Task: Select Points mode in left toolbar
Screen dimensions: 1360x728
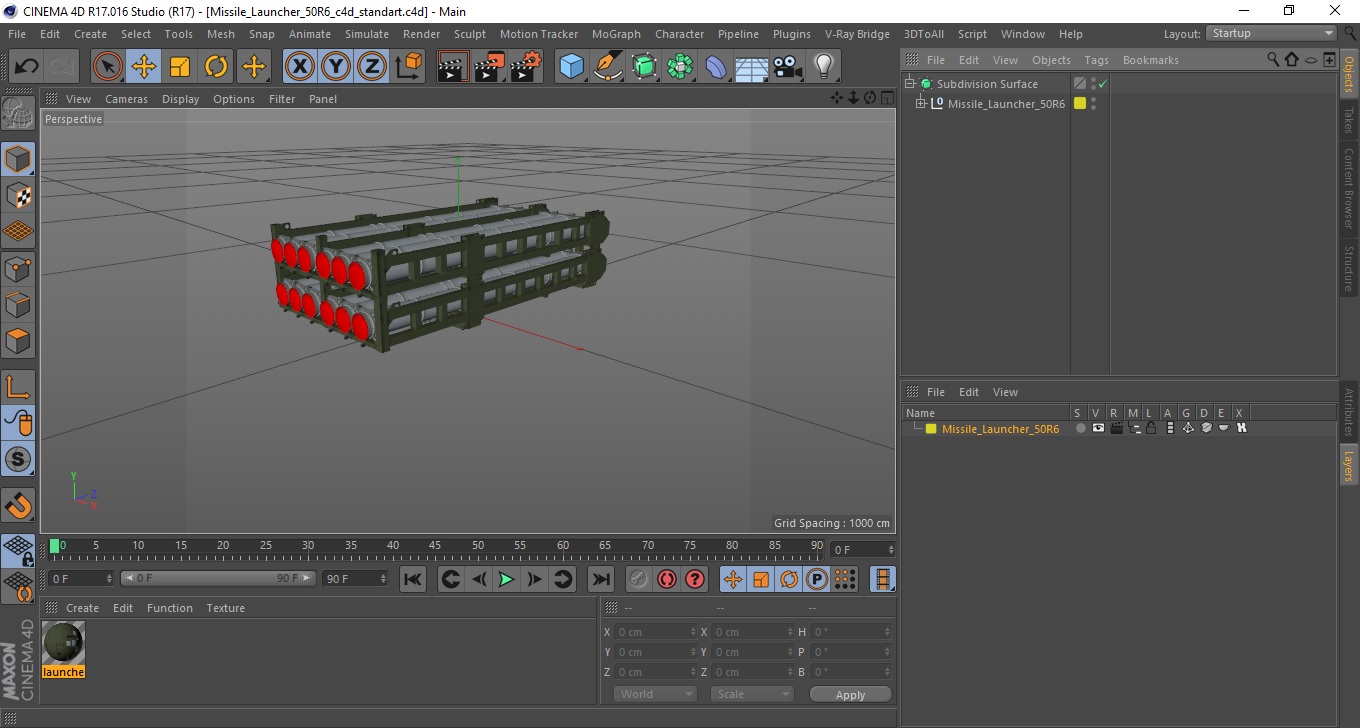Action: [18, 268]
